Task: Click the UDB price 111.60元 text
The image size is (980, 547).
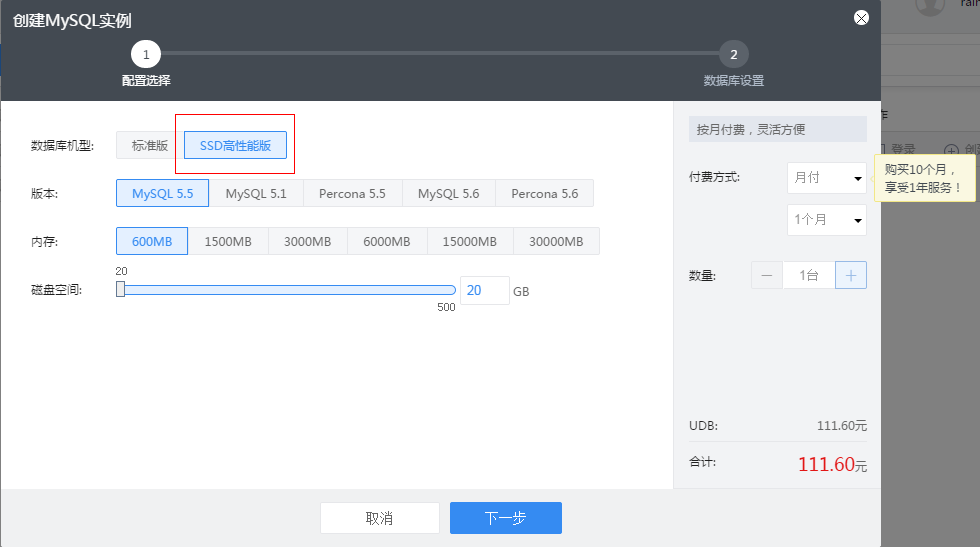Action: pyautogui.click(x=842, y=426)
